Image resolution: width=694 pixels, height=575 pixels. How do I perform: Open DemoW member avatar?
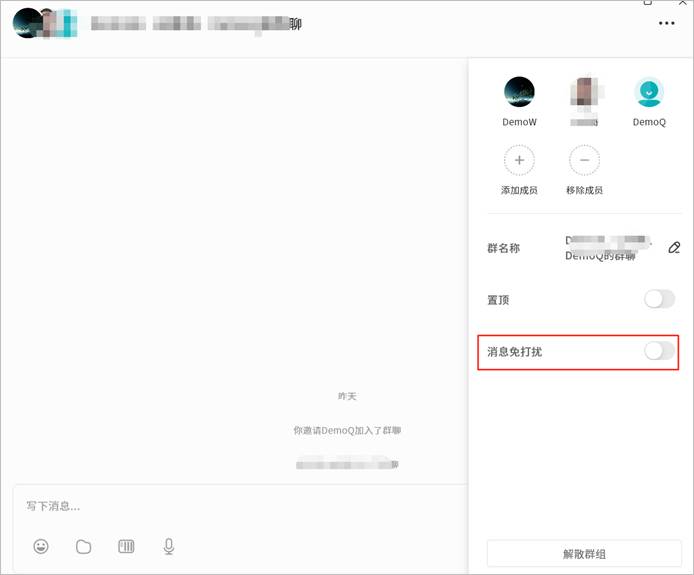[x=519, y=92]
